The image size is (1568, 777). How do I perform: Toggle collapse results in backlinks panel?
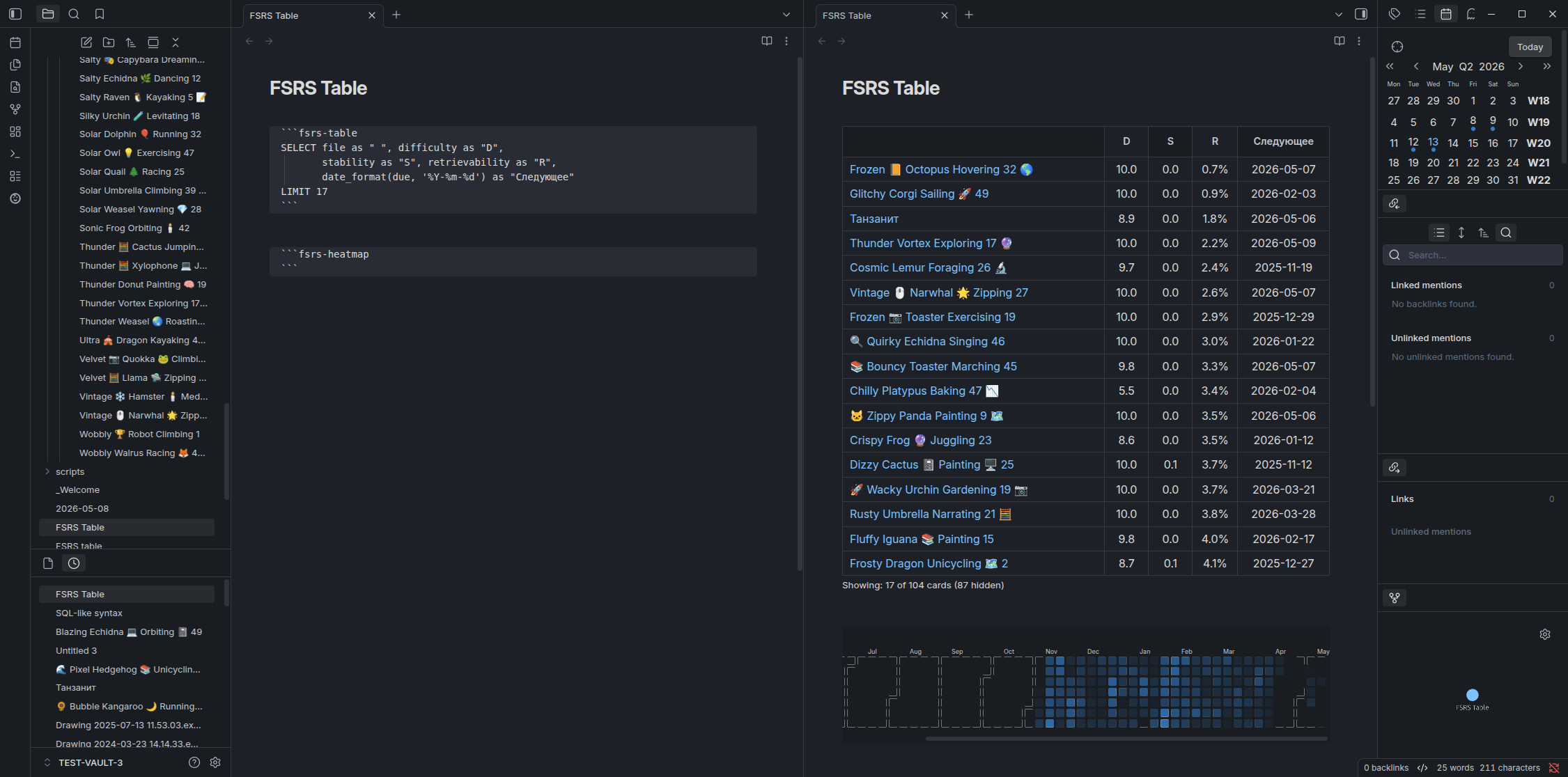click(1439, 233)
